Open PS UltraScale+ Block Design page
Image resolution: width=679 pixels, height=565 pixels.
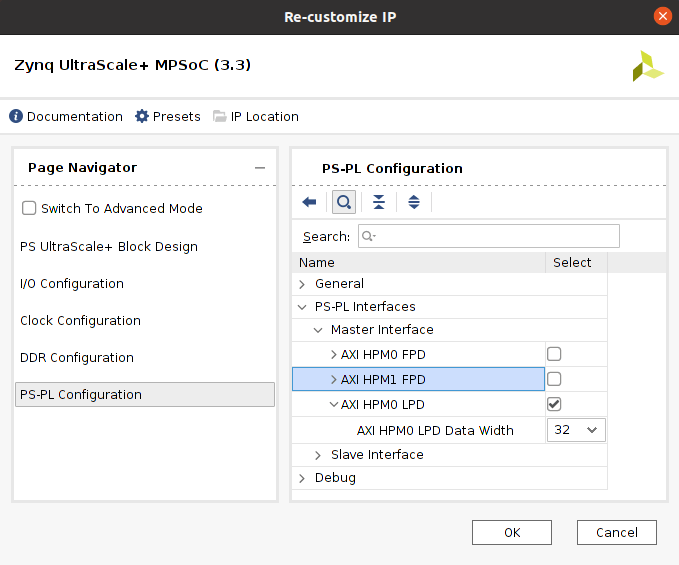click(x=109, y=246)
